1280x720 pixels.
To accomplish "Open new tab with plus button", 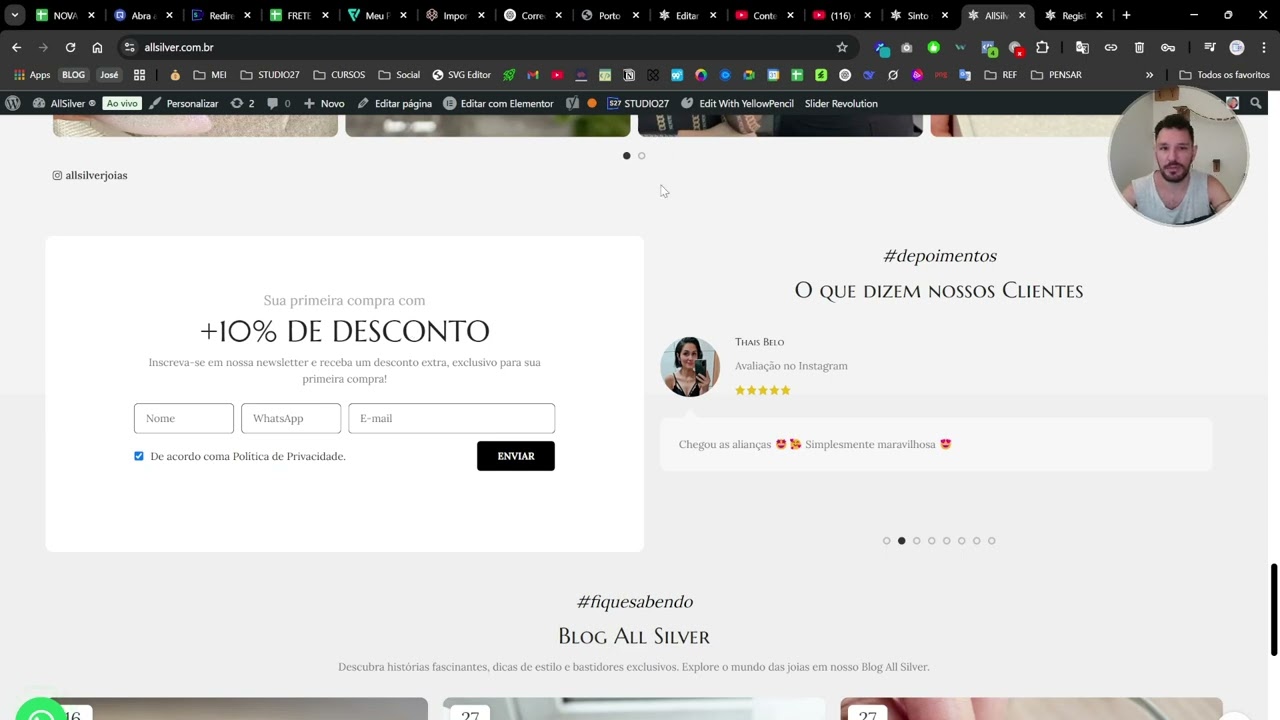I will (x=1126, y=15).
